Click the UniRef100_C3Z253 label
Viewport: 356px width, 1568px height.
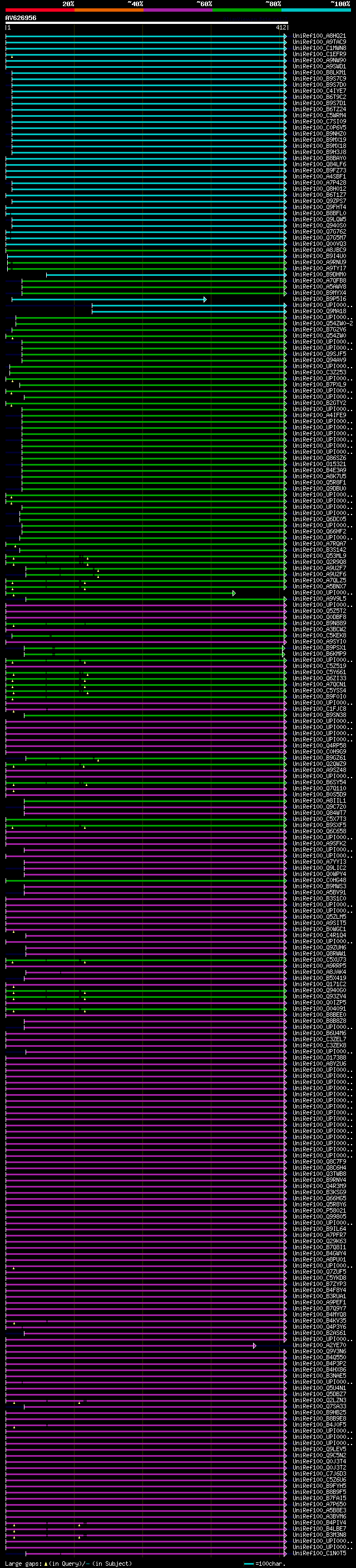coord(319,373)
